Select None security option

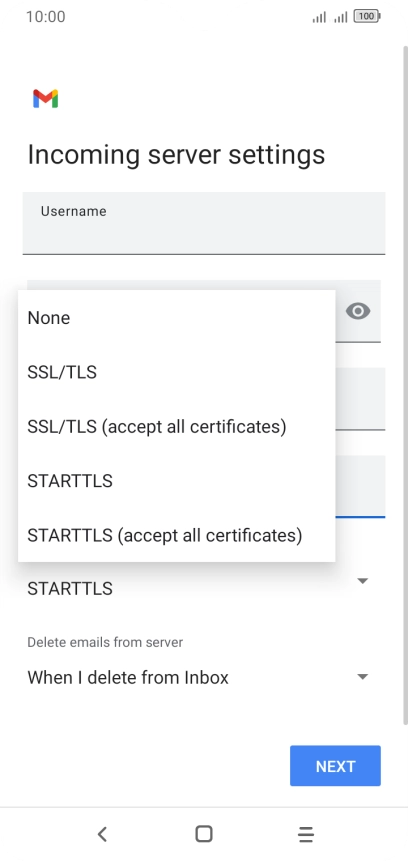click(x=177, y=318)
